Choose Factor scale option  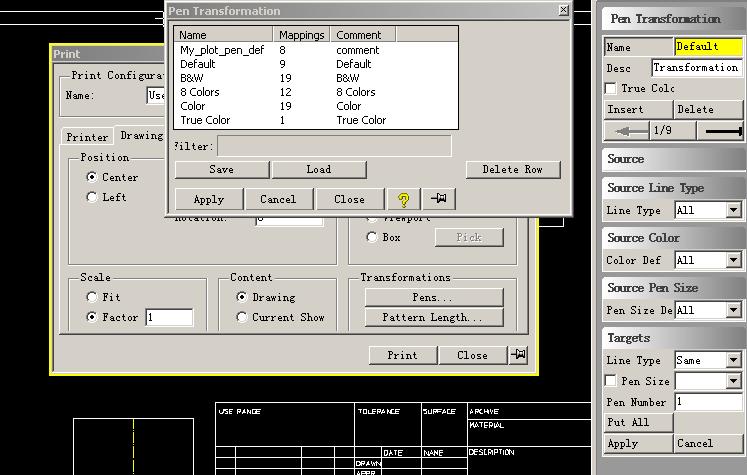pyautogui.click(x=92, y=317)
